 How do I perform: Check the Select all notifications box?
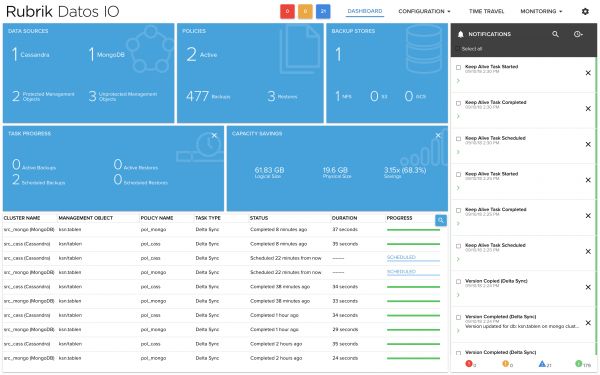pos(457,49)
